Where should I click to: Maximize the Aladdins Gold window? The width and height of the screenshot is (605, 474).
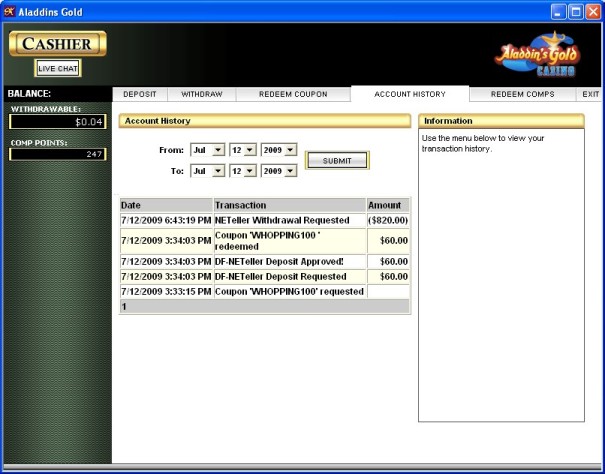coord(576,12)
